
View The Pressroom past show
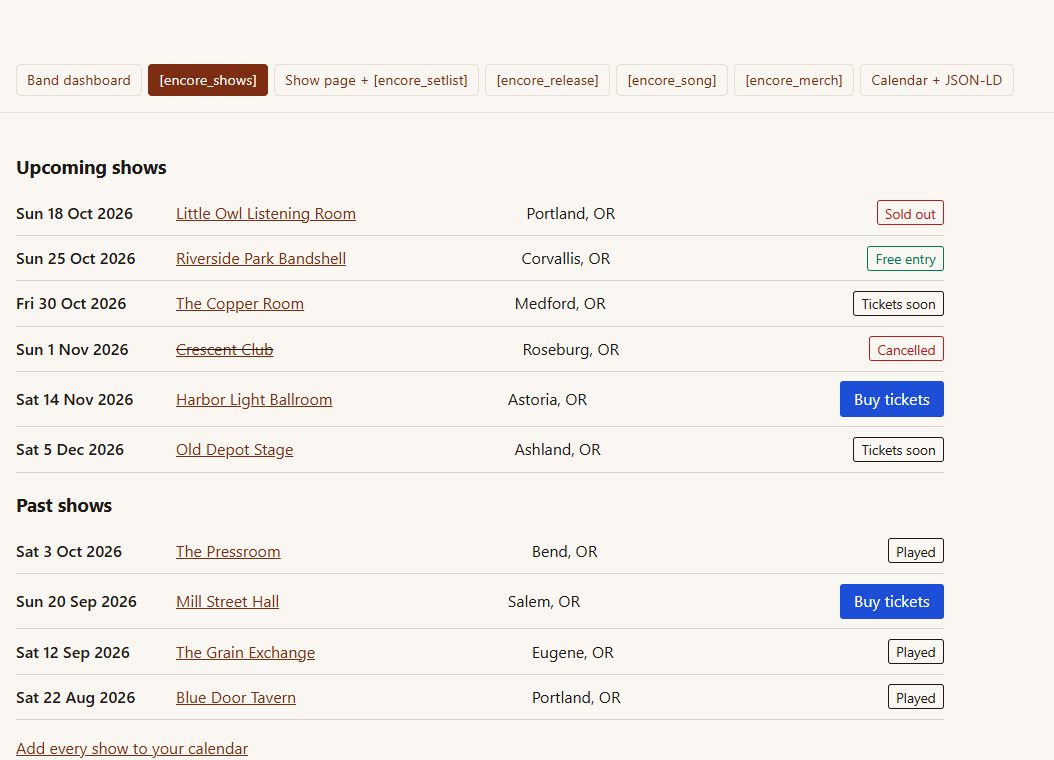click(x=228, y=552)
